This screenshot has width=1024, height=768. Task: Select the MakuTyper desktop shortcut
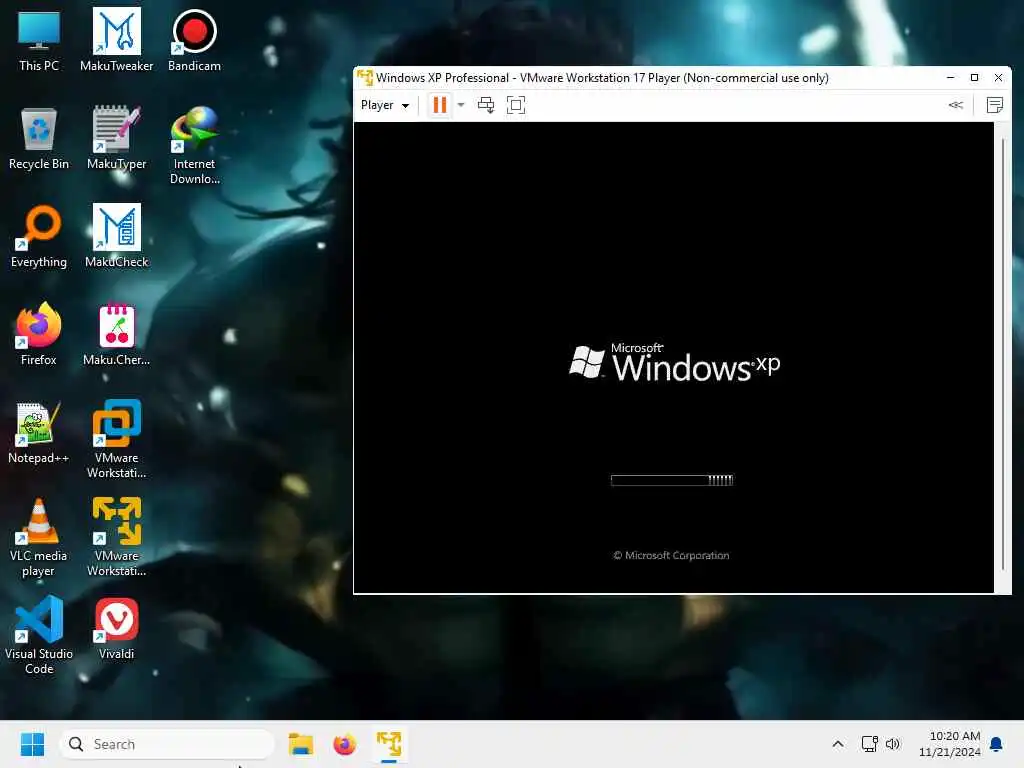click(x=116, y=138)
